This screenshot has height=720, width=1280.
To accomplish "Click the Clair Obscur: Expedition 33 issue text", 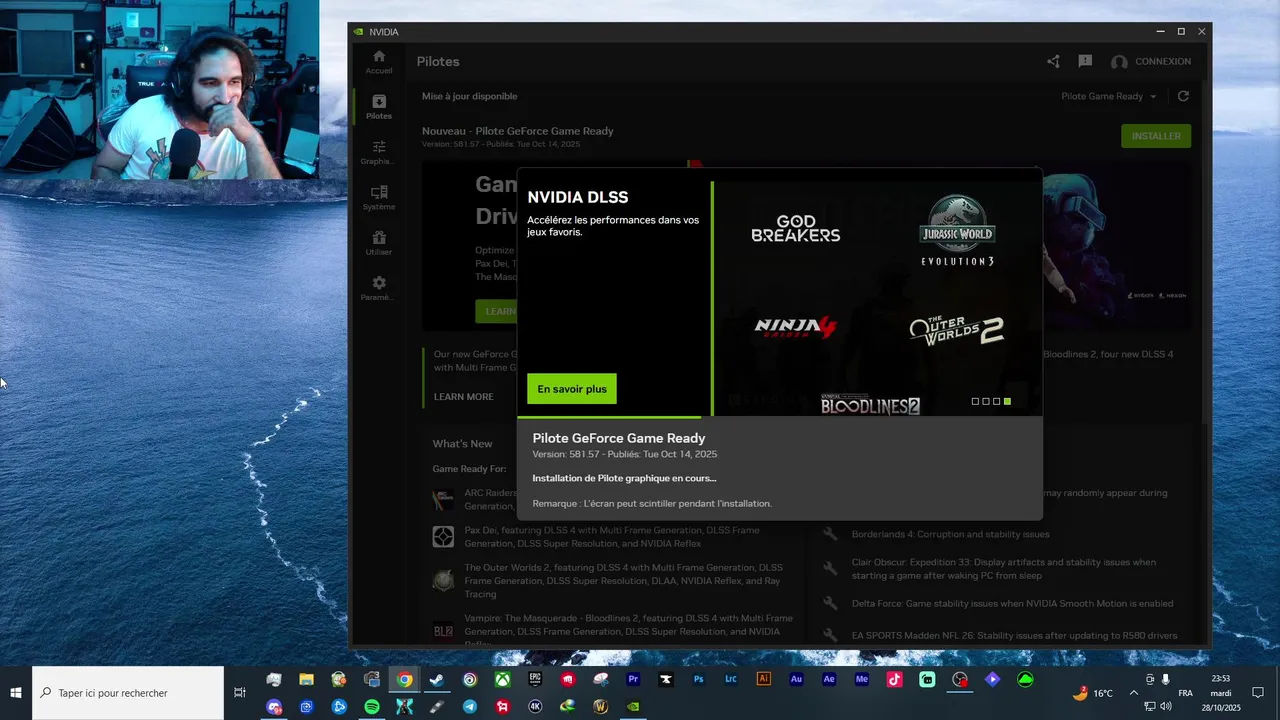I will point(1003,569).
